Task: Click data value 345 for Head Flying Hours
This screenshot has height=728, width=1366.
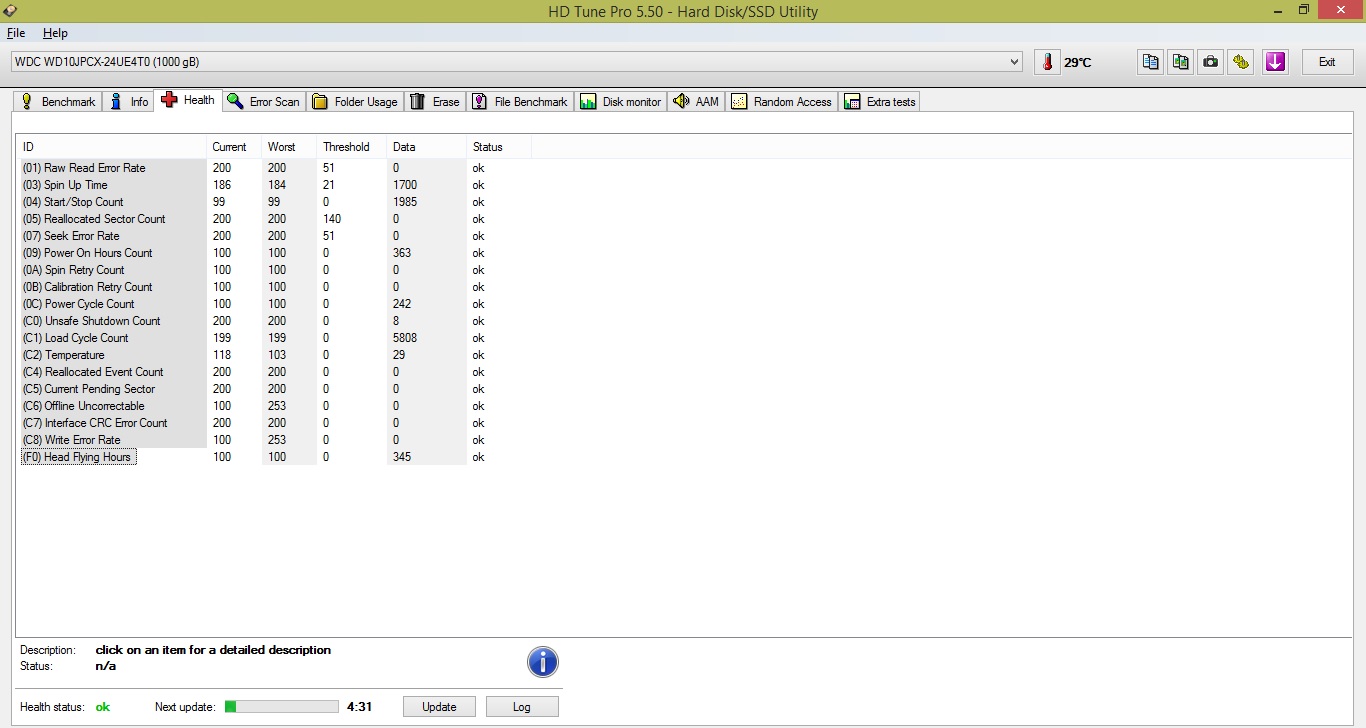Action: point(402,457)
